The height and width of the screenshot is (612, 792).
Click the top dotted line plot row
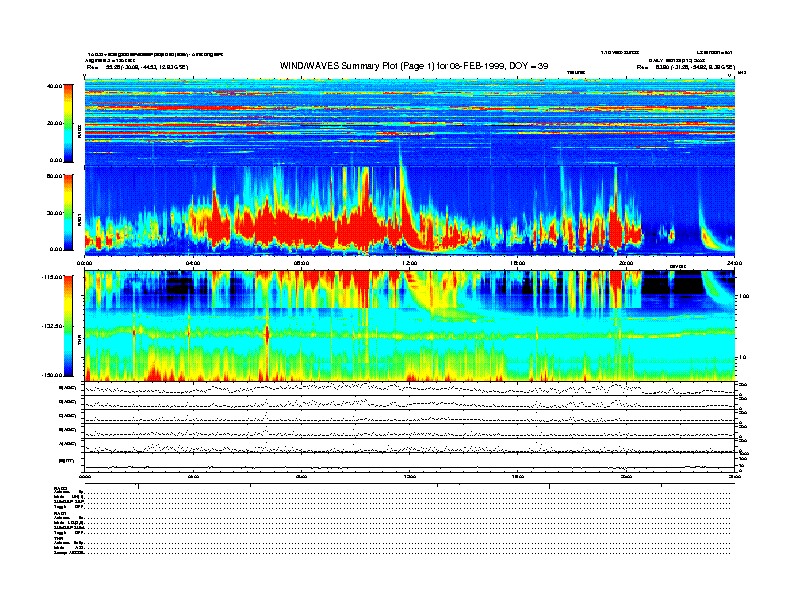[410, 389]
